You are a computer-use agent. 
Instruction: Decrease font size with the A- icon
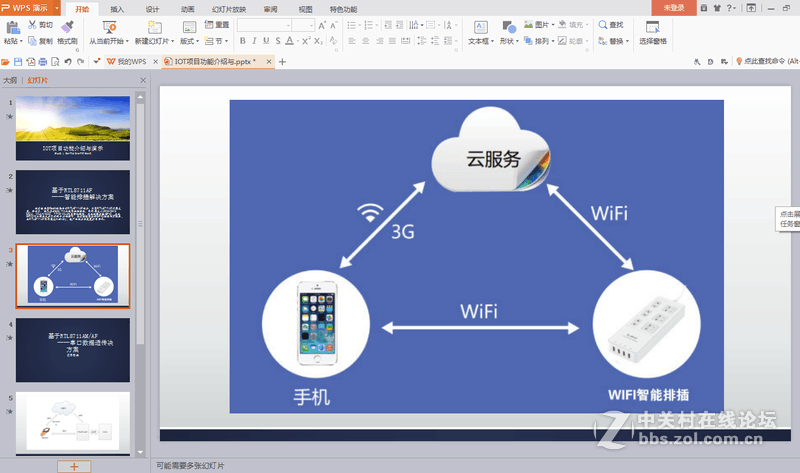(x=334, y=25)
